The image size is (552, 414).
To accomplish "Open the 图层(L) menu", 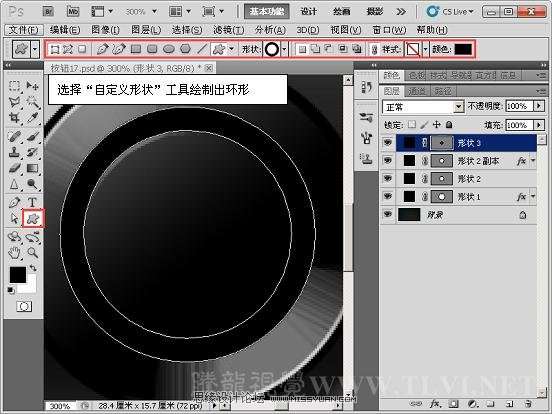I will (146, 30).
